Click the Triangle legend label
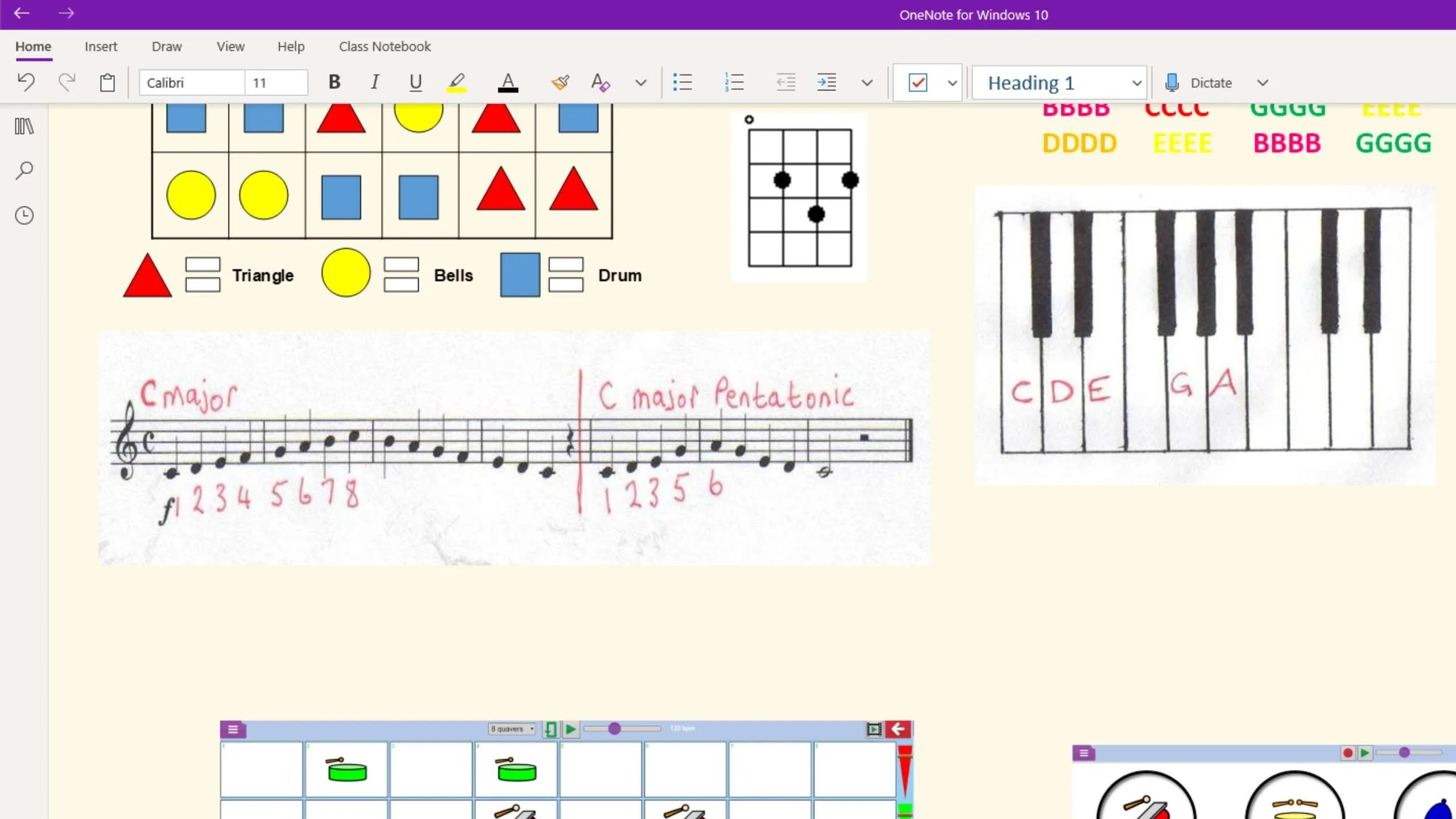 263,275
